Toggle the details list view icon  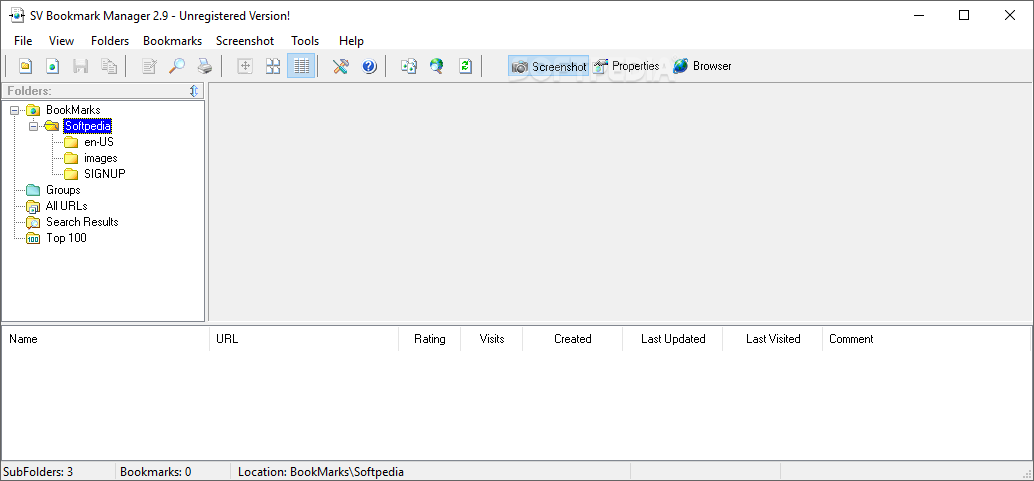pyautogui.click(x=301, y=66)
